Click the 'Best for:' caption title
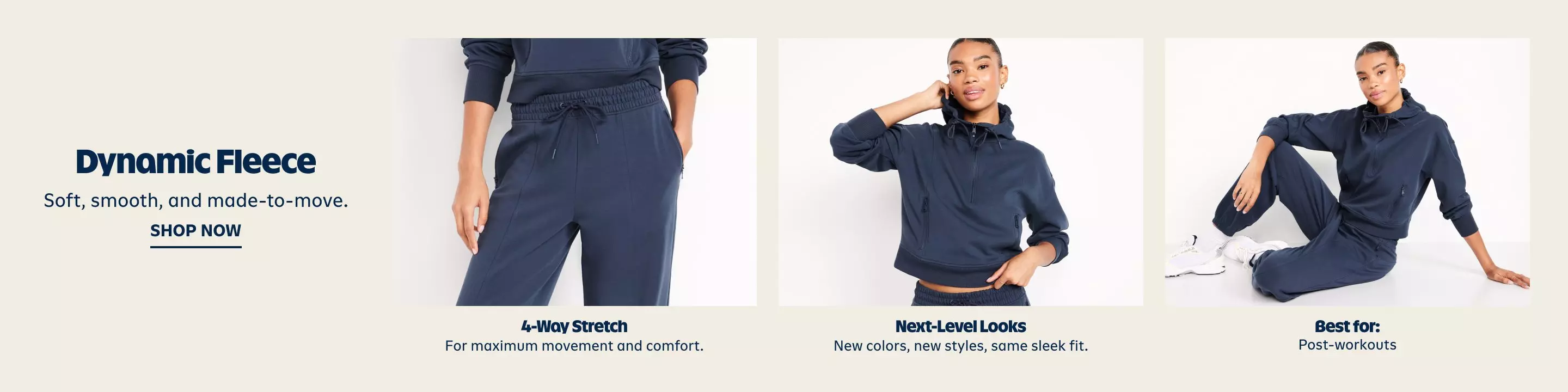1568x392 pixels. coord(1347,326)
